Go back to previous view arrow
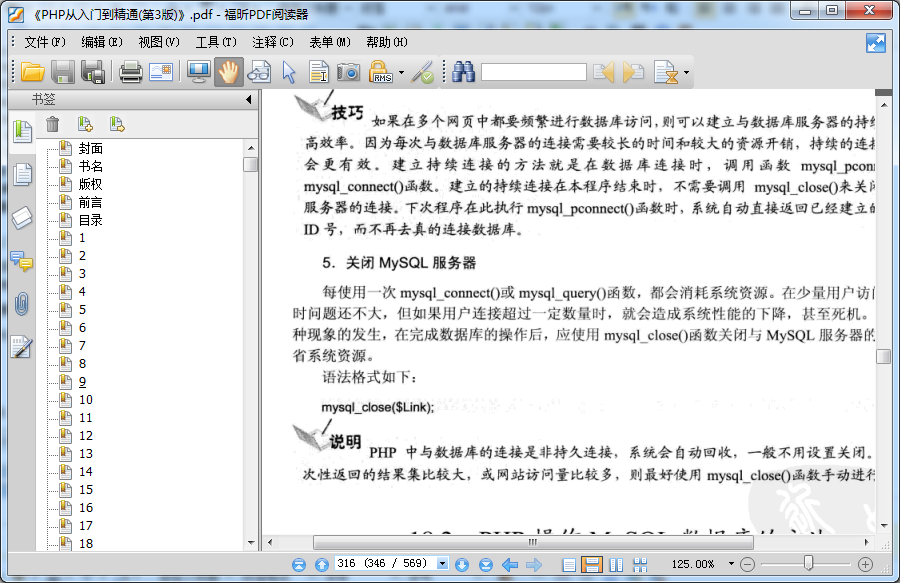Image resolution: width=900 pixels, height=583 pixels. point(510,565)
